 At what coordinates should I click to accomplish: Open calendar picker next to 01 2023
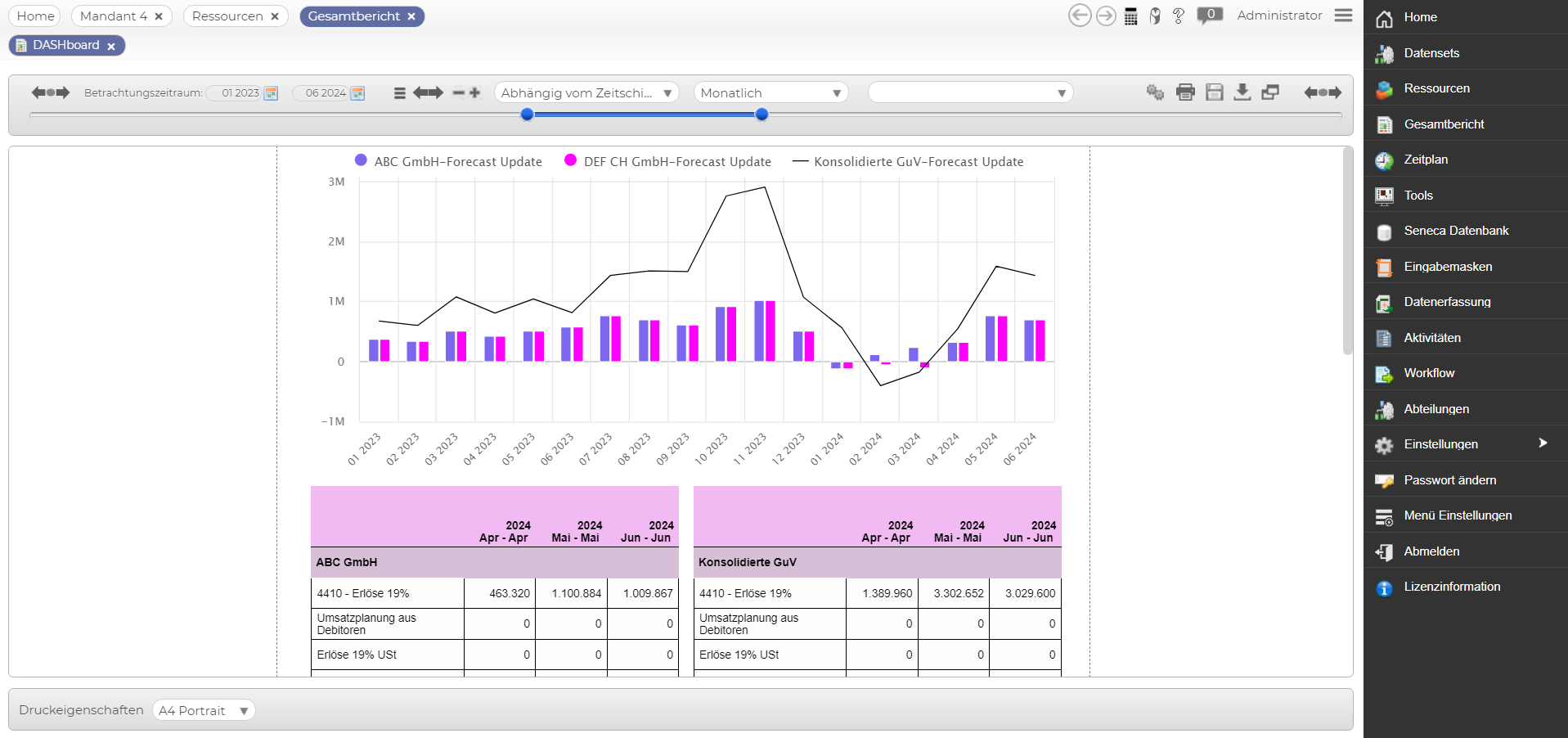[271, 93]
